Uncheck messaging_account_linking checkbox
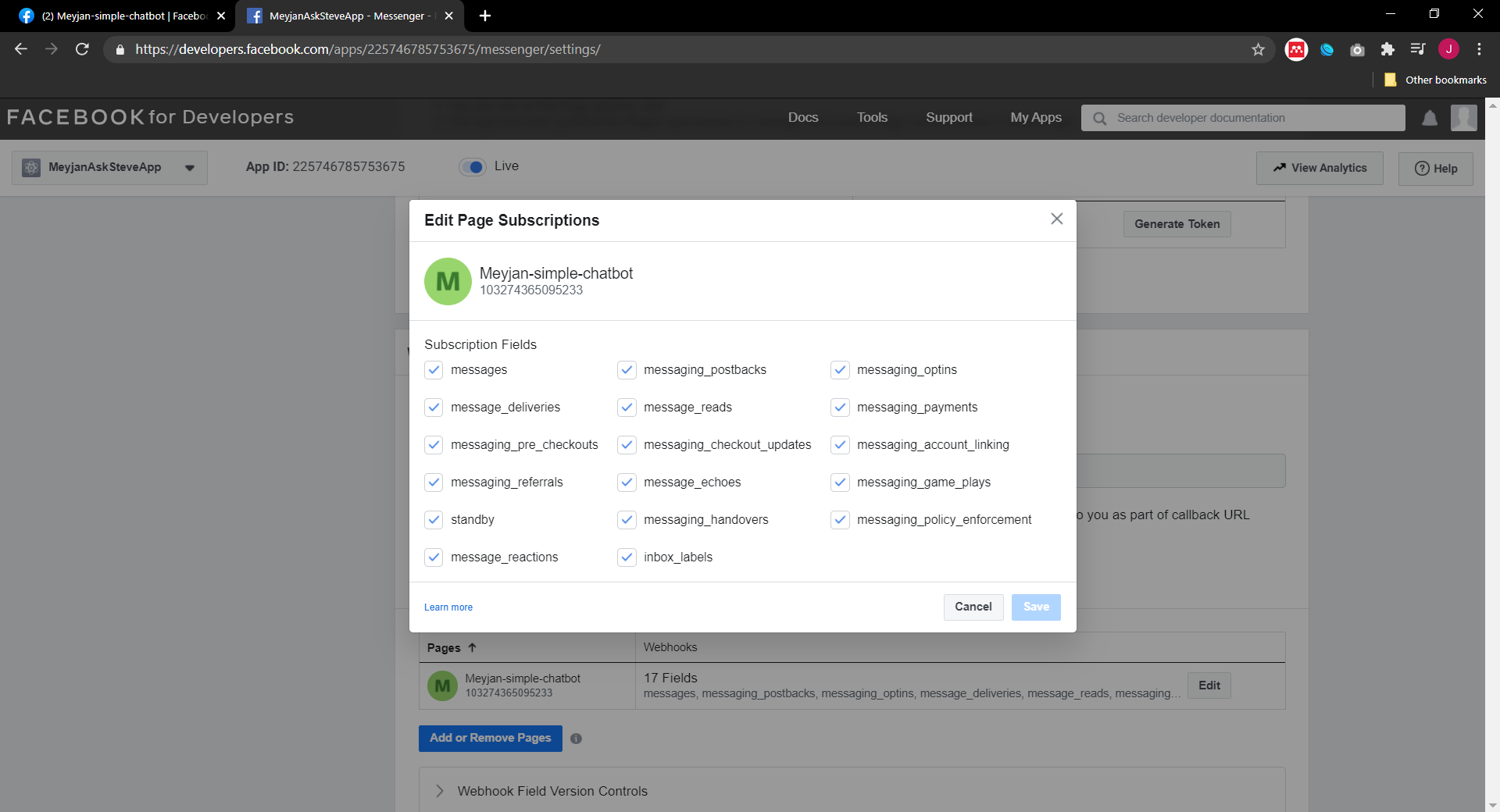 [x=840, y=444]
